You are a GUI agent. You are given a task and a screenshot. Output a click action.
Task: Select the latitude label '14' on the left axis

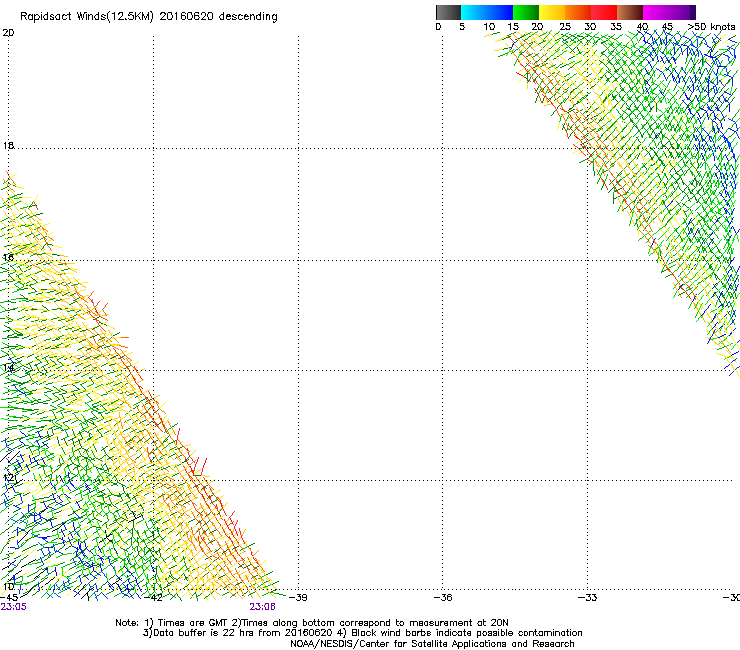[8, 367]
